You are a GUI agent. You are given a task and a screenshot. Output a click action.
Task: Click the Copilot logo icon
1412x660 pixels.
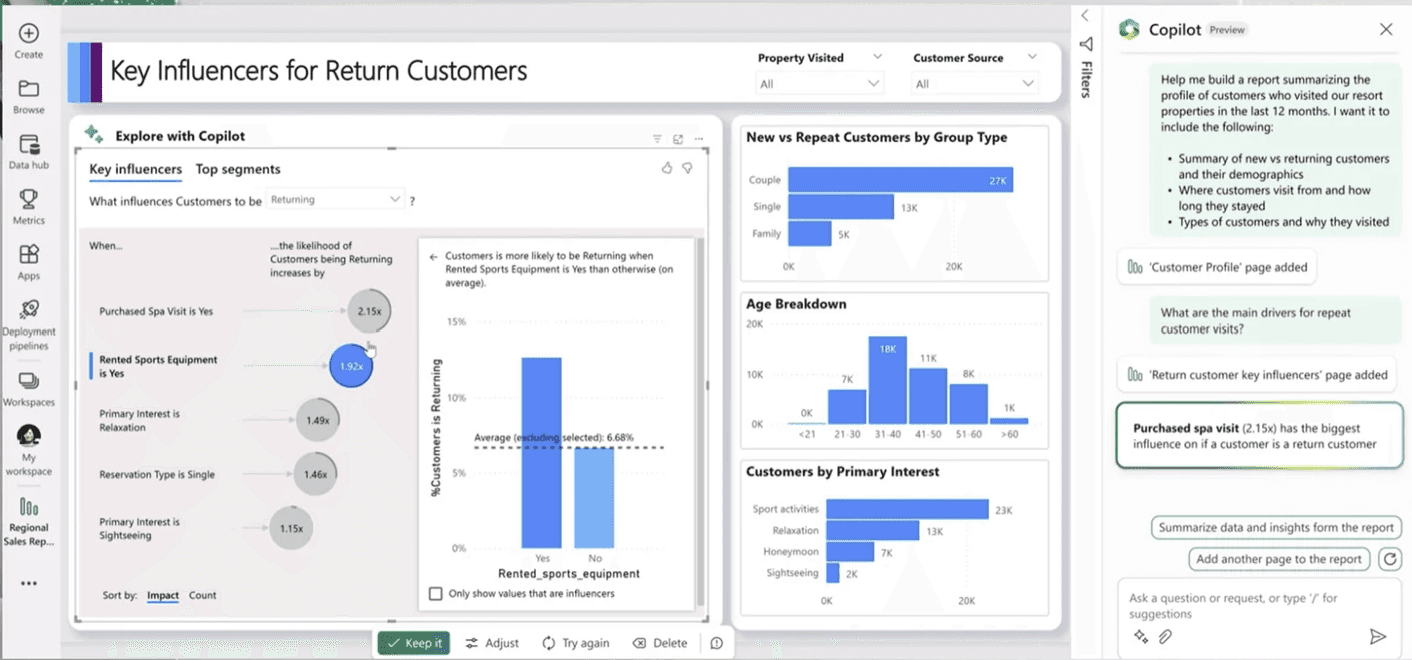(1129, 29)
